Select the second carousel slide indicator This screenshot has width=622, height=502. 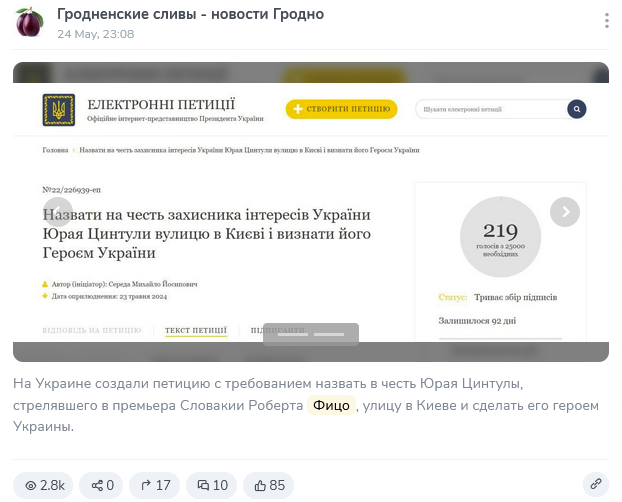pyautogui.click(x=329, y=334)
